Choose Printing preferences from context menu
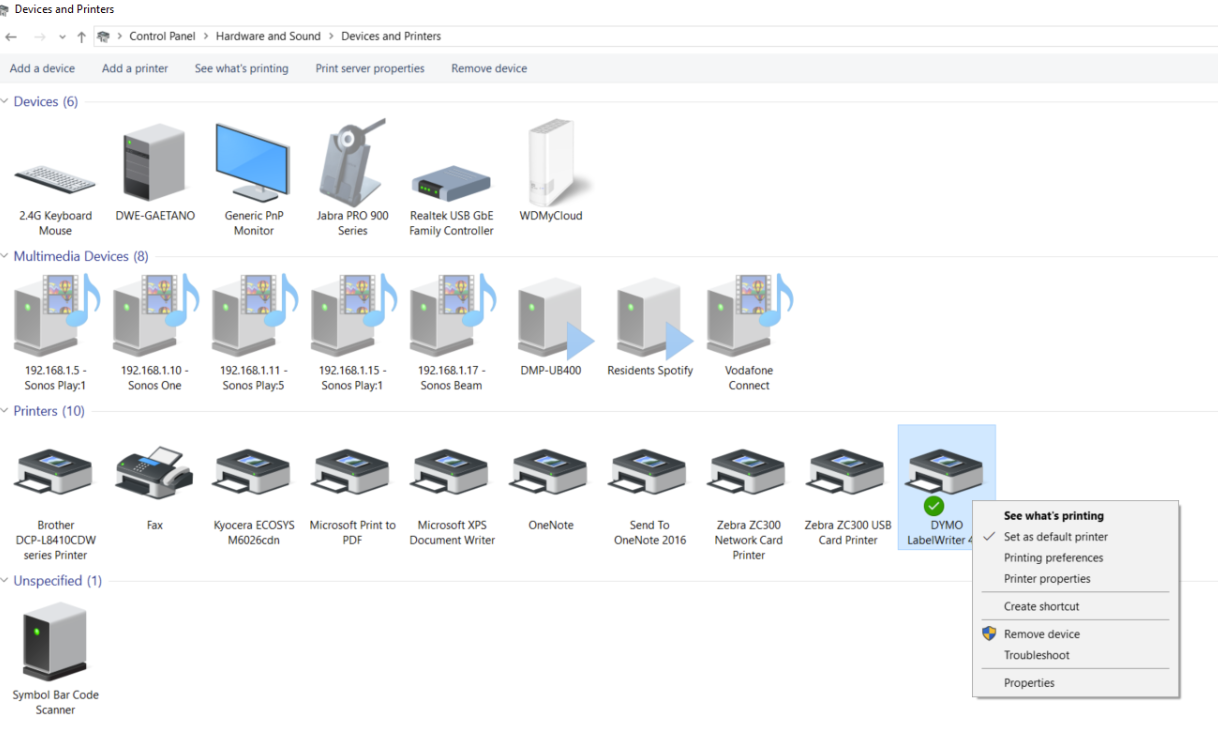 pos(1053,558)
